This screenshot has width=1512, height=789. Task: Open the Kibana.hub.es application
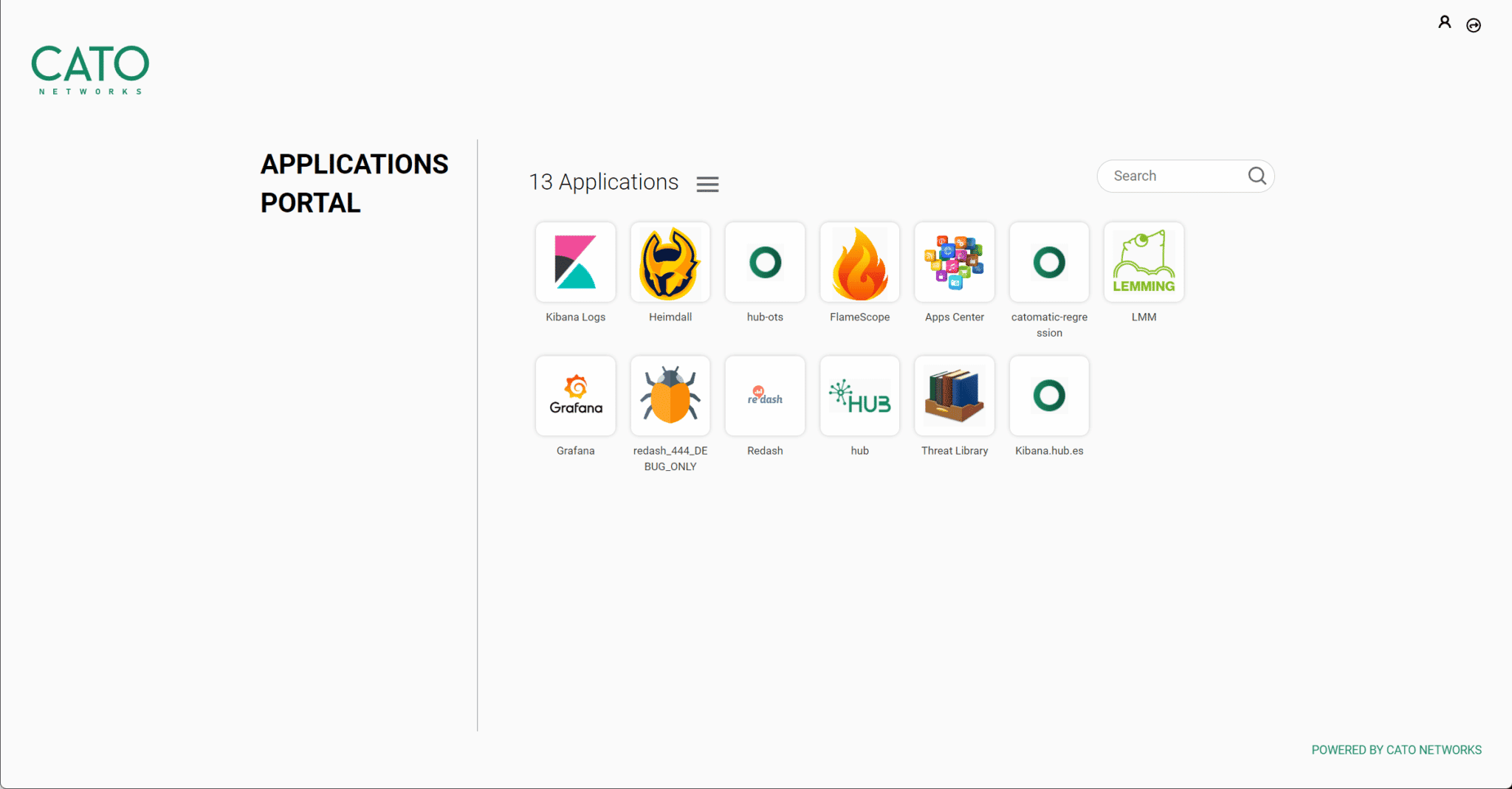1049,396
